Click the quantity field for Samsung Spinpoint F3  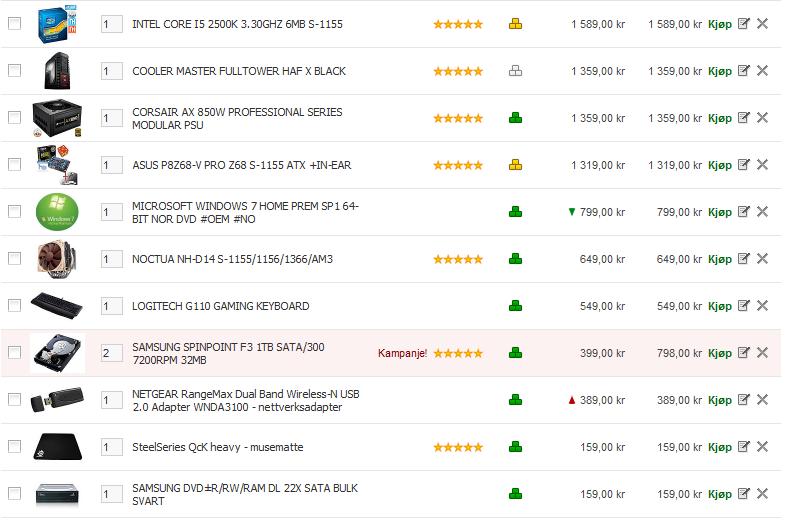point(112,353)
